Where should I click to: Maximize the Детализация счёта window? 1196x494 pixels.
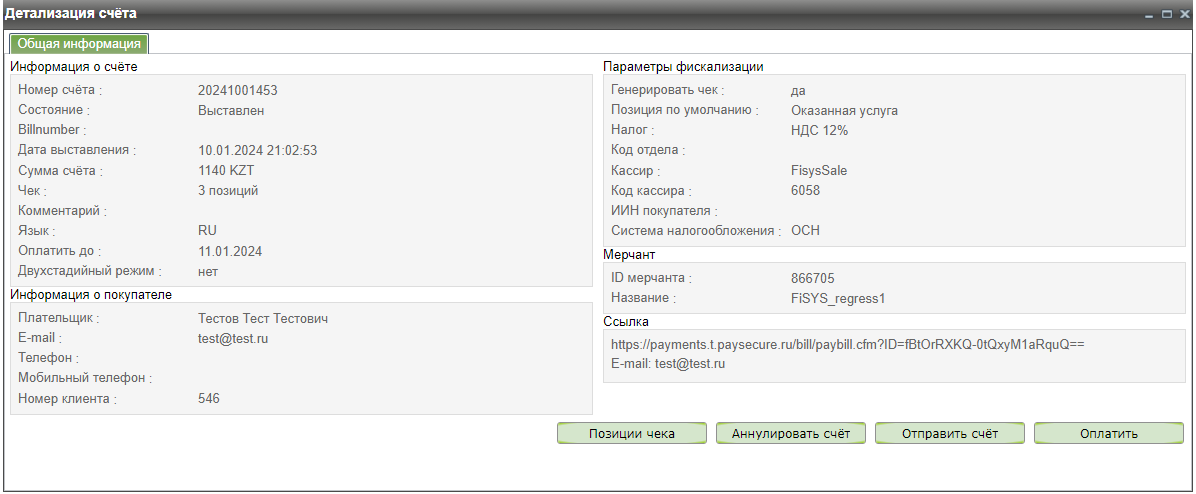tap(1166, 14)
